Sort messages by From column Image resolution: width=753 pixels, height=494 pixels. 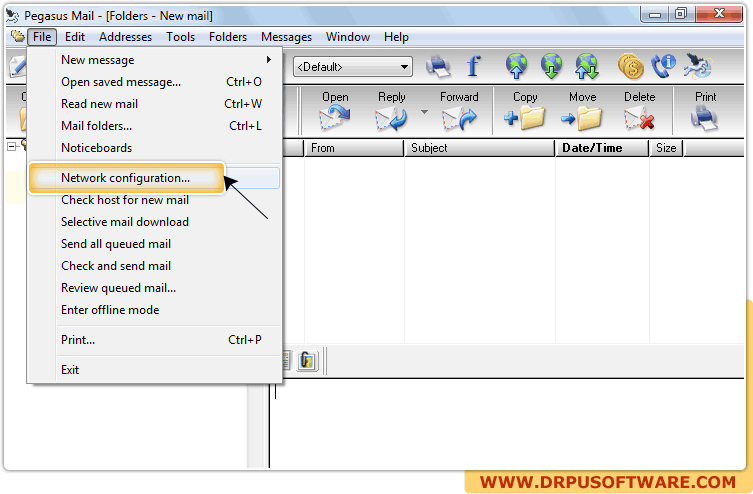354,148
